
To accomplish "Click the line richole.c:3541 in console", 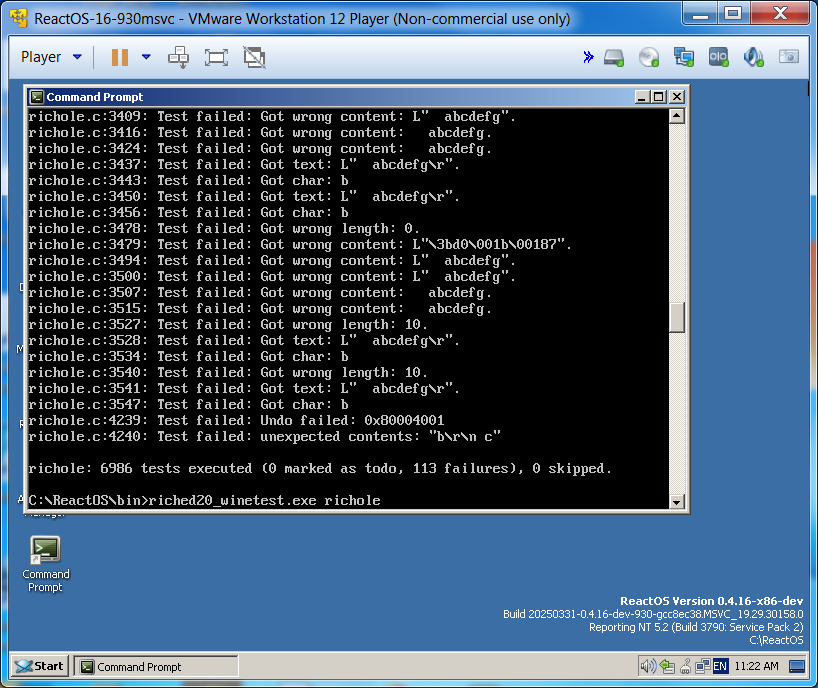I will (x=244, y=389).
